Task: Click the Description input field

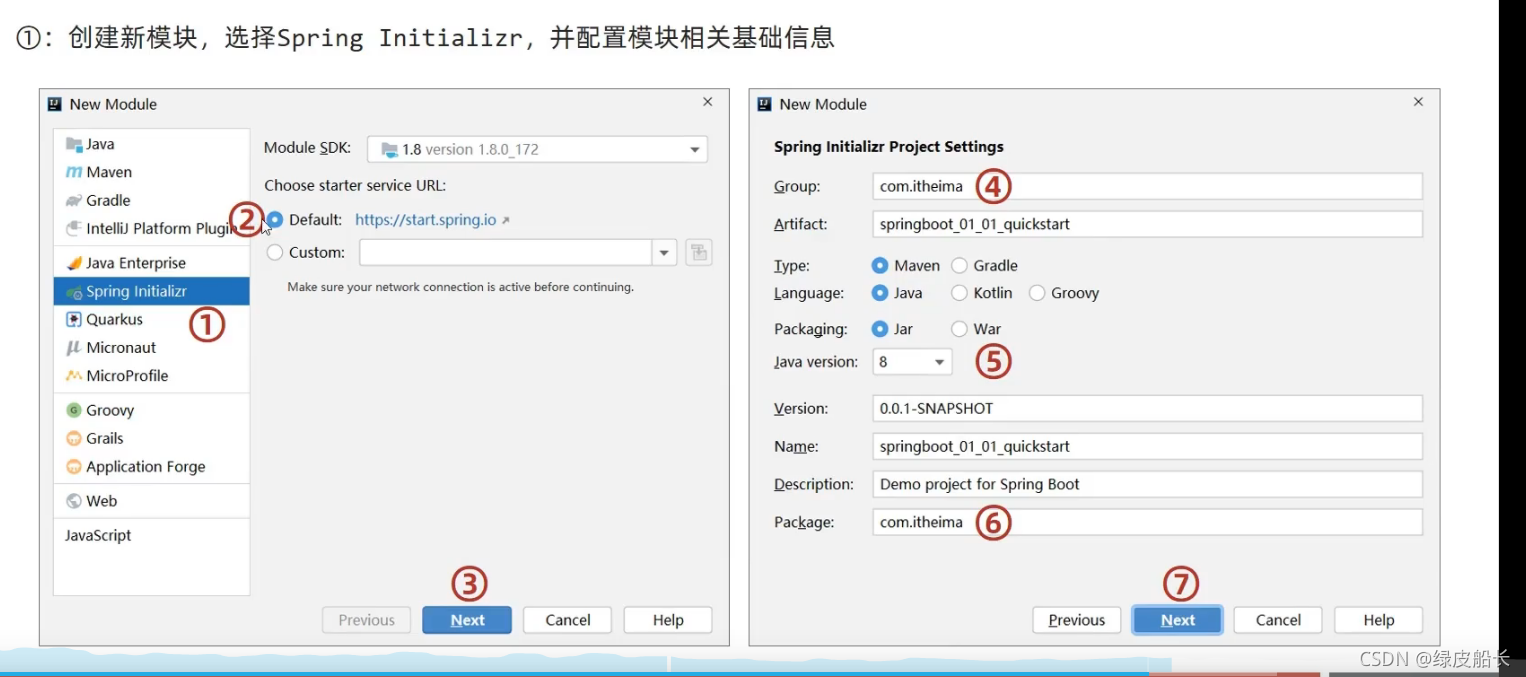Action: [x=1147, y=484]
